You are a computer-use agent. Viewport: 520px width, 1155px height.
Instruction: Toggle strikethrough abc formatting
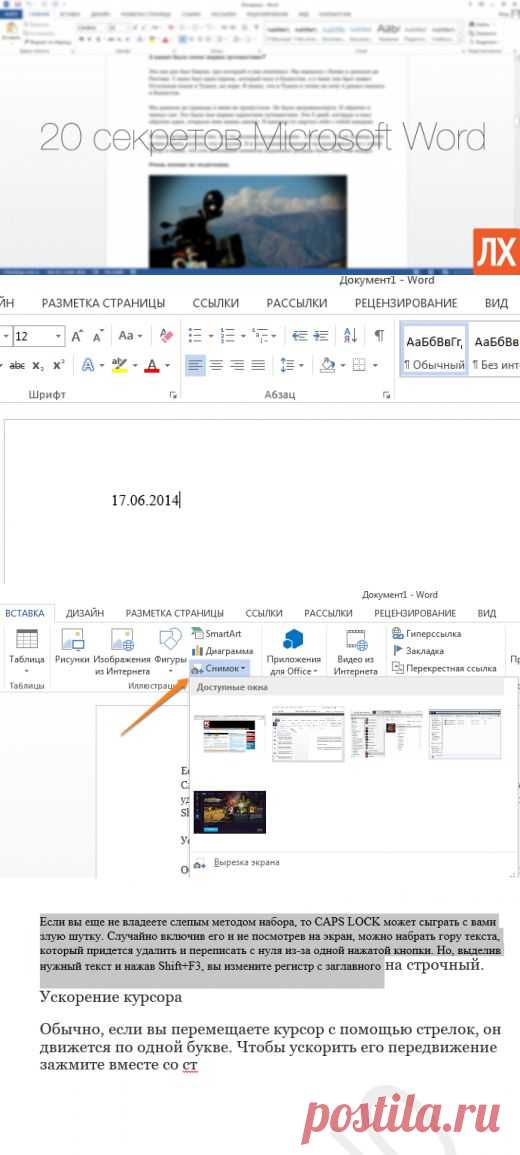(17, 365)
